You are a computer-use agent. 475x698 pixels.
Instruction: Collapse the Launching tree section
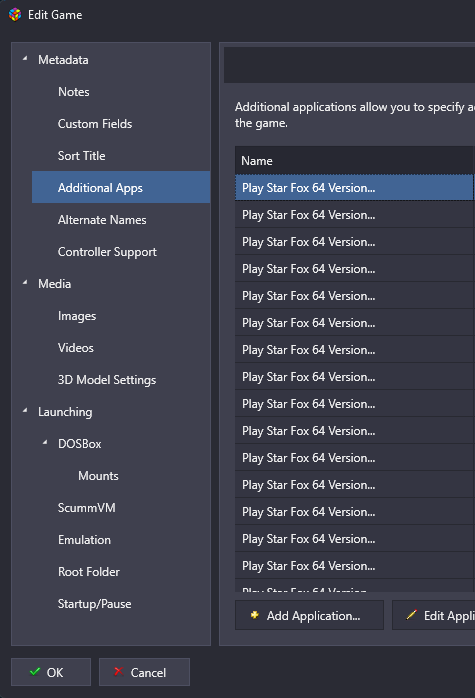25,410
